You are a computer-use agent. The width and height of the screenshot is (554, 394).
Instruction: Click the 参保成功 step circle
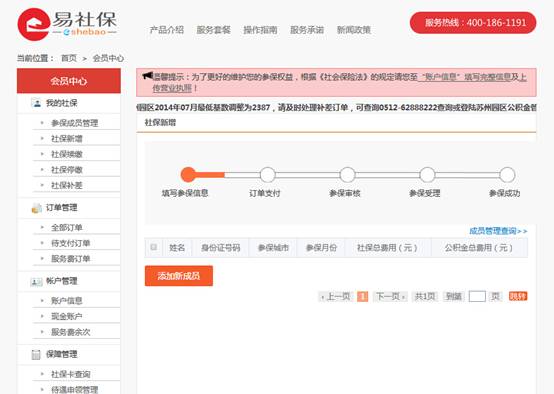(x=507, y=175)
